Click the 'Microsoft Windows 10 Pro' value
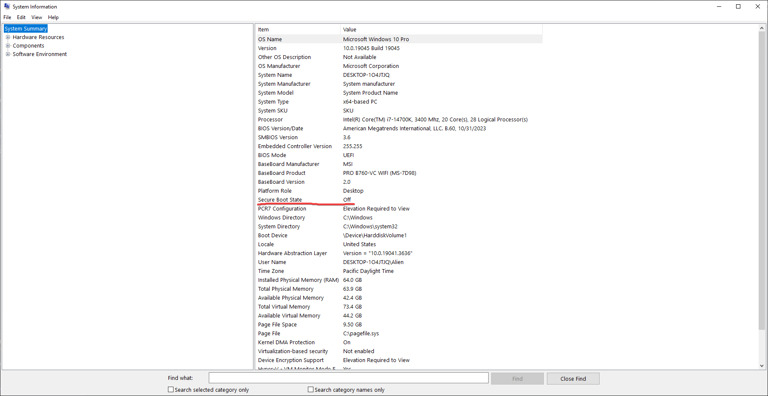Image resolution: width=768 pixels, height=396 pixels. (x=376, y=39)
